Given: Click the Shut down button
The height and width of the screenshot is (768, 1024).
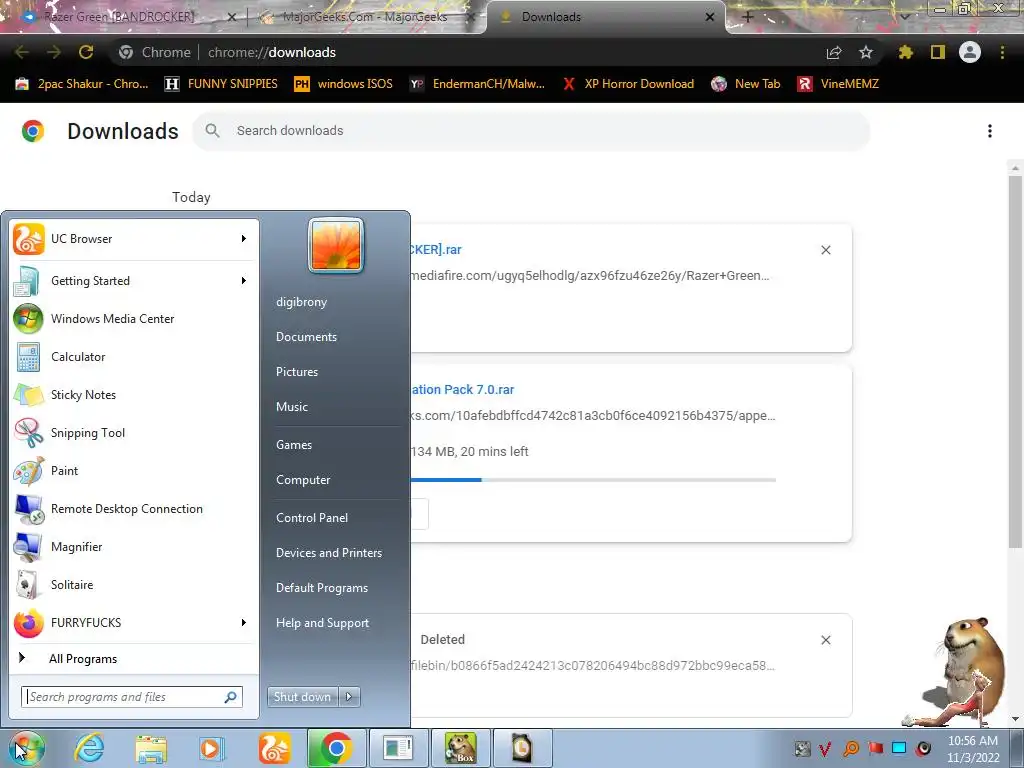Looking at the screenshot, I should click(302, 697).
